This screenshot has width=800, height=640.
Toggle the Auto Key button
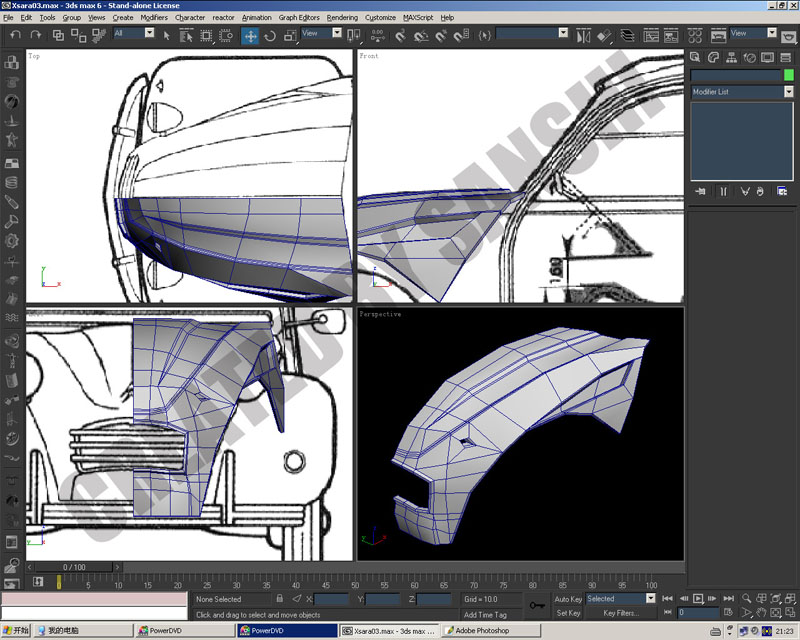(x=568, y=599)
